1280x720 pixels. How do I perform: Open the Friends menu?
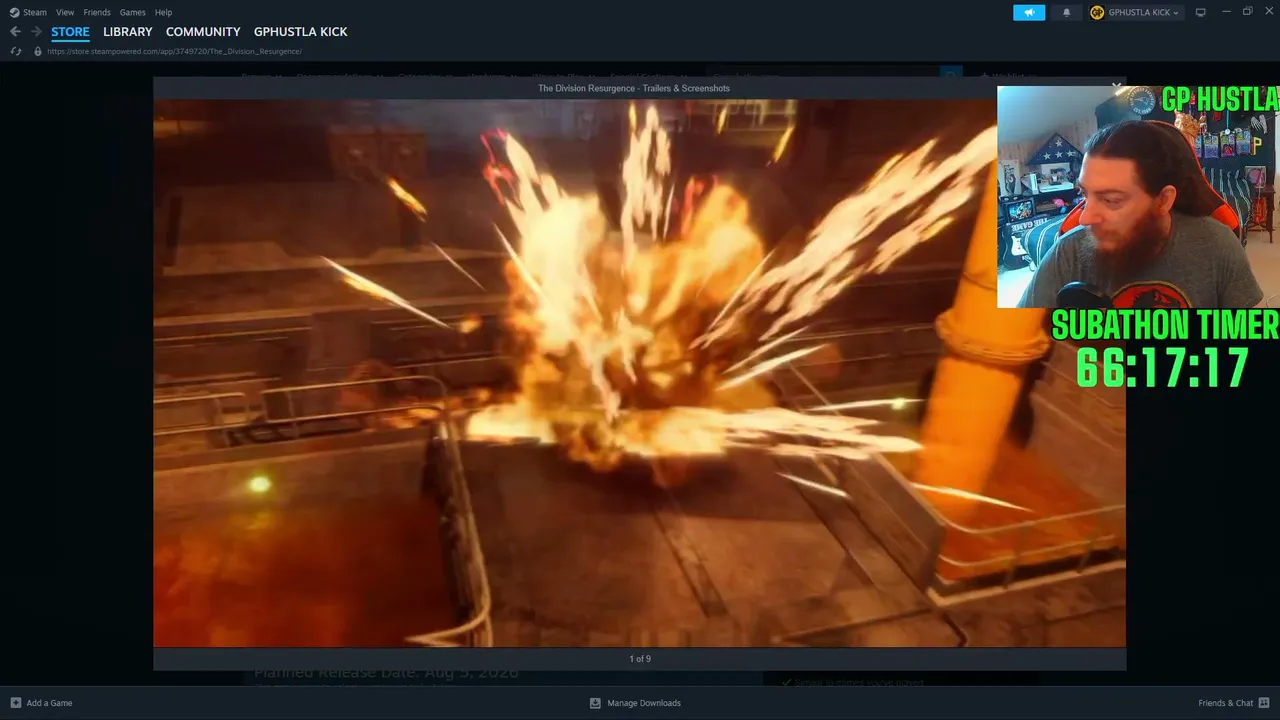tap(97, 12)
